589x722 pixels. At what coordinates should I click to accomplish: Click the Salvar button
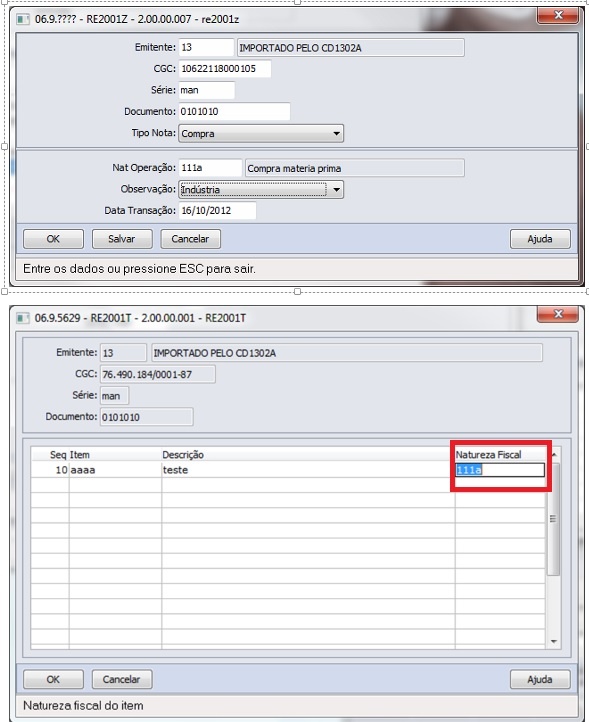pyautogui.click(x=122, y=239)
